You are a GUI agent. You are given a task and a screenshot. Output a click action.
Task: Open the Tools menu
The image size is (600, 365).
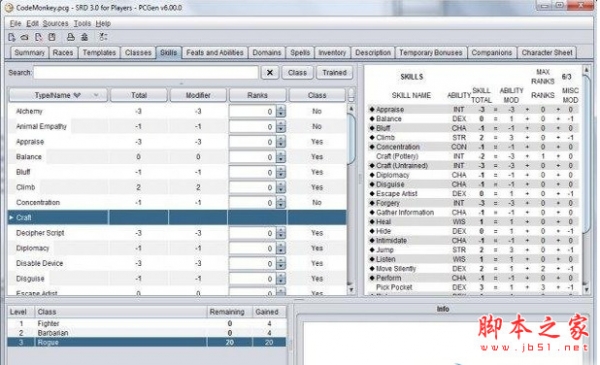(x=82, y=23)
